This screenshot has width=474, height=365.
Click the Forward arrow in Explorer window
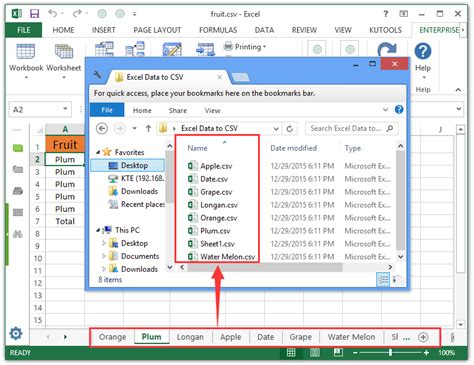tap(119, 128)
